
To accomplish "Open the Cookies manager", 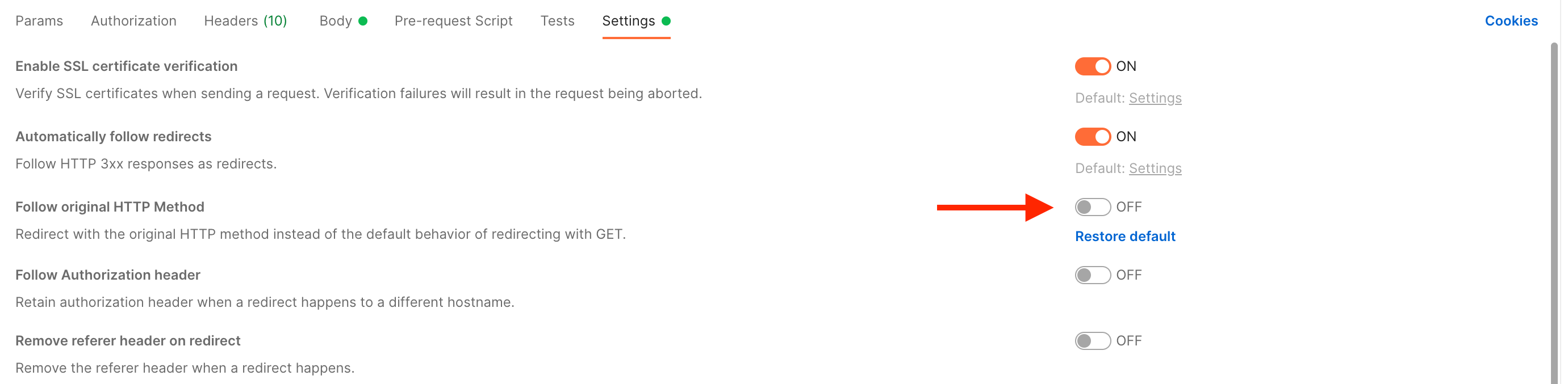I will [x=1511, y=20].
